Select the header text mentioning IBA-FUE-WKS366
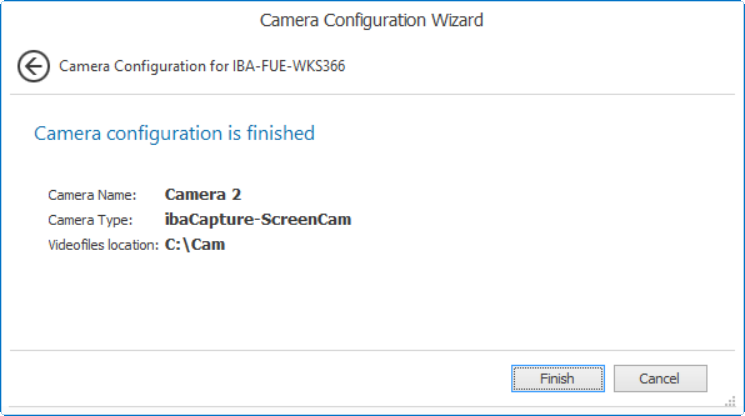This screenshot has width=745, height=416. pos(202,67)
